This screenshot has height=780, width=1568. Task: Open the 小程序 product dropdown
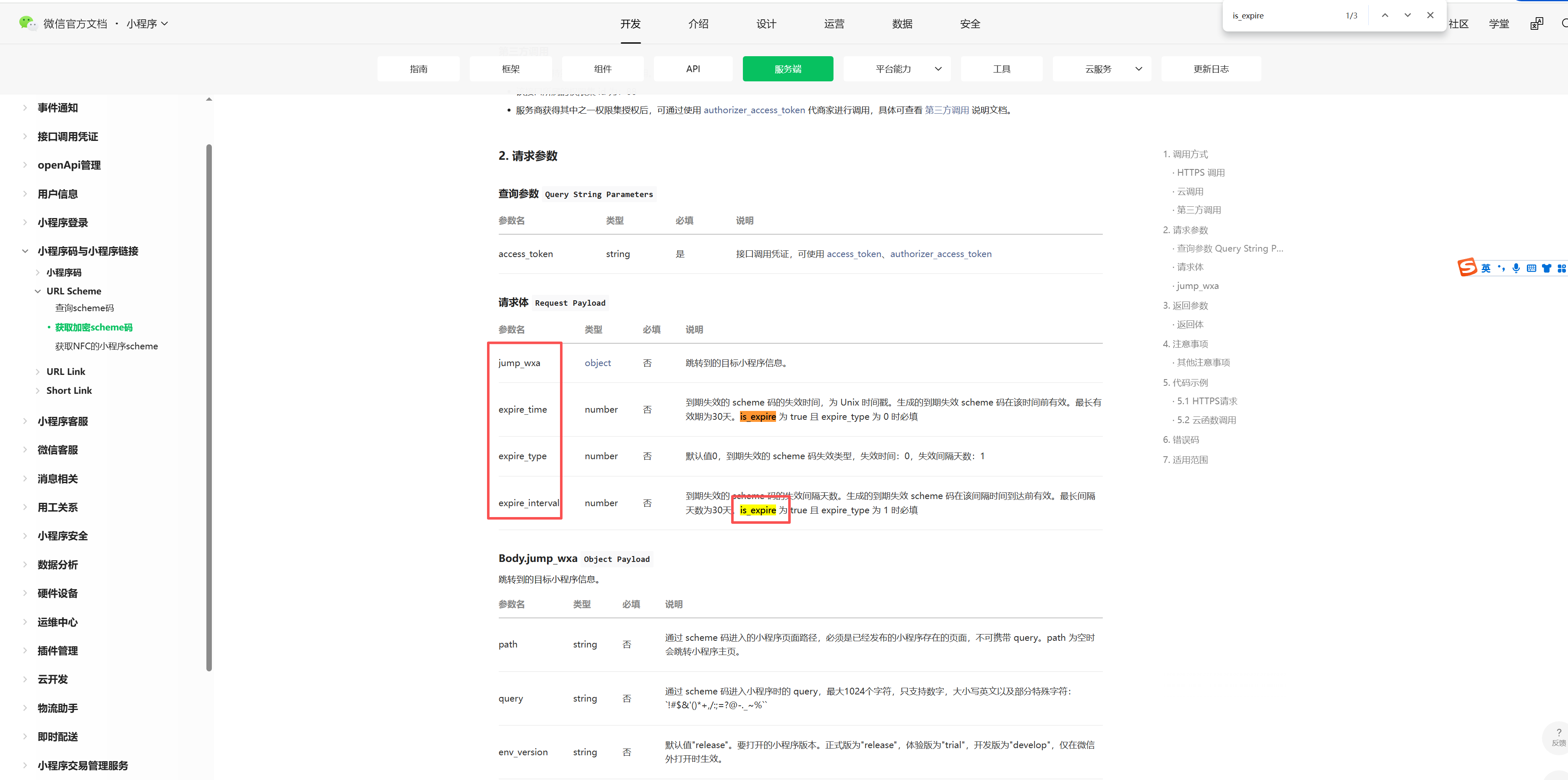click(147, 24)
